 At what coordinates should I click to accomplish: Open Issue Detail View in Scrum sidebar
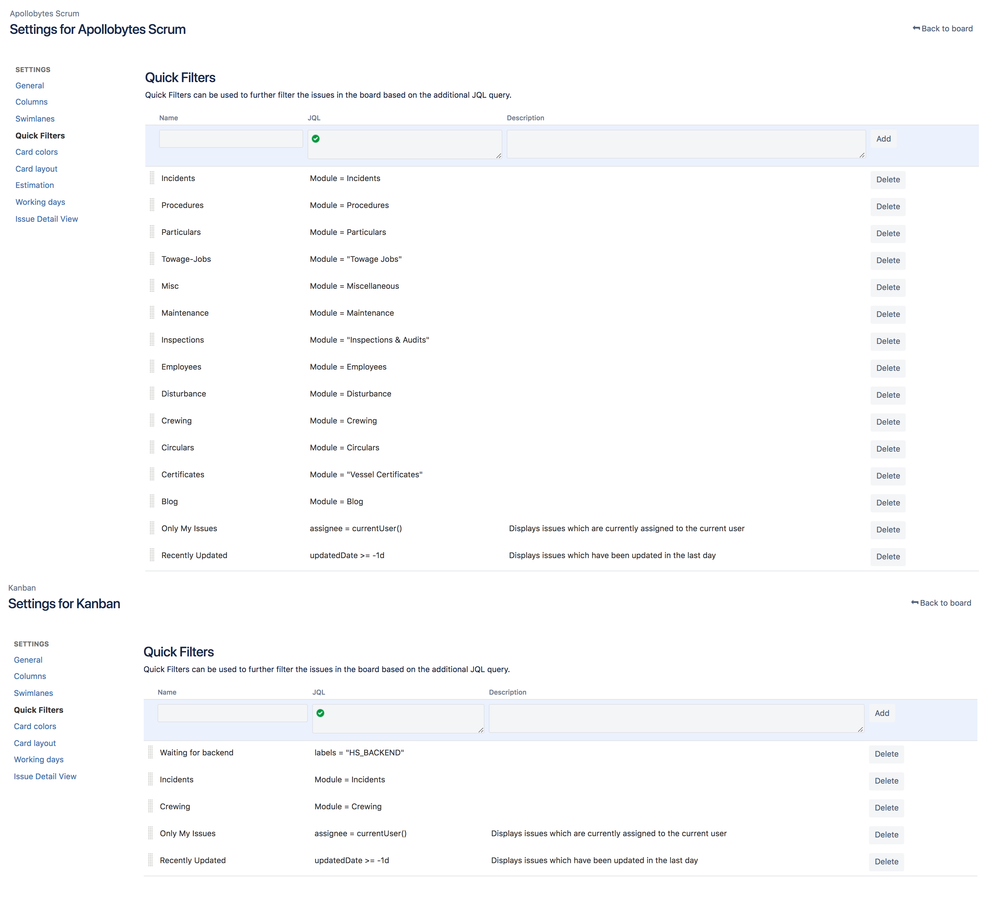47,219
